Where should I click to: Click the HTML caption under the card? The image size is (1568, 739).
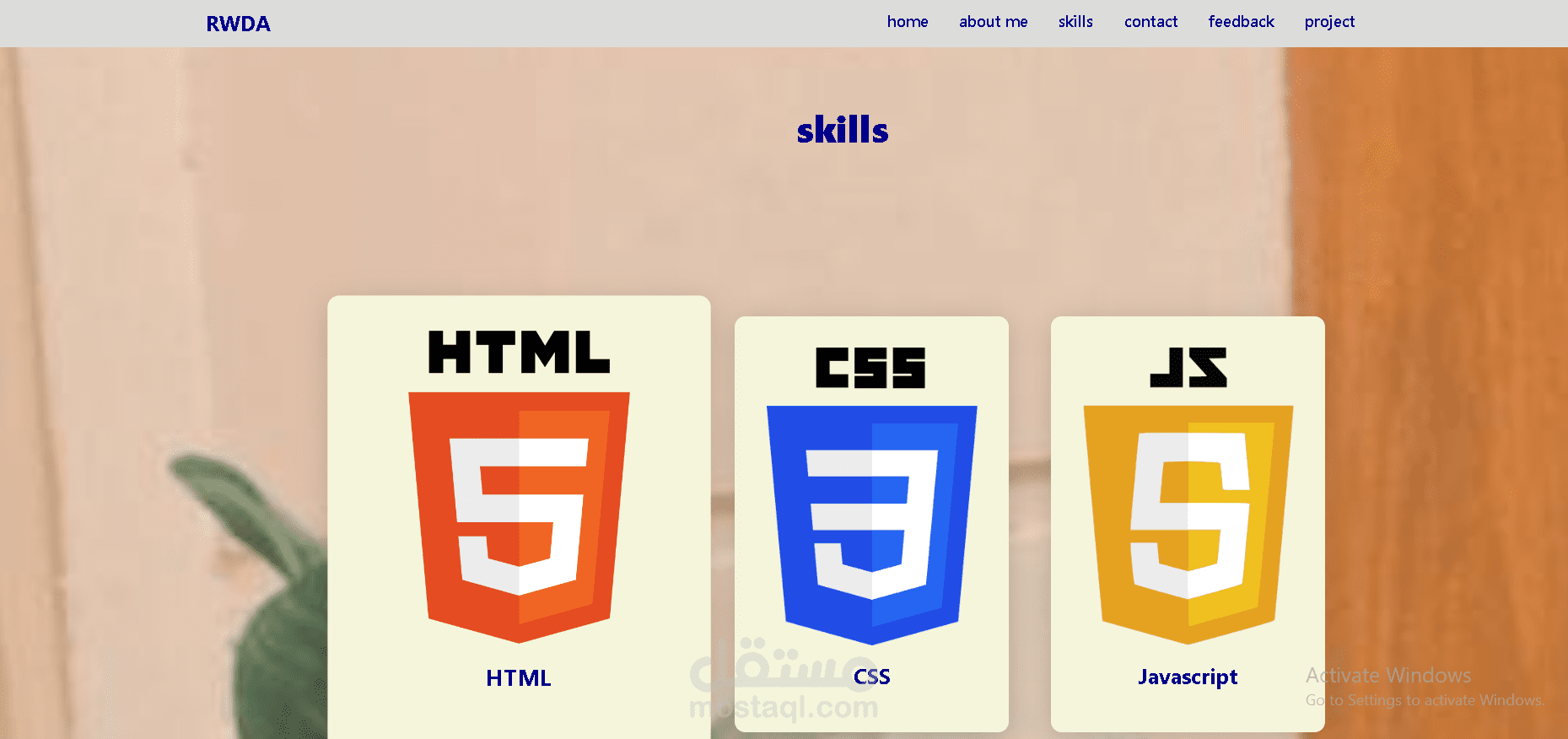click(x=519, y=678)
